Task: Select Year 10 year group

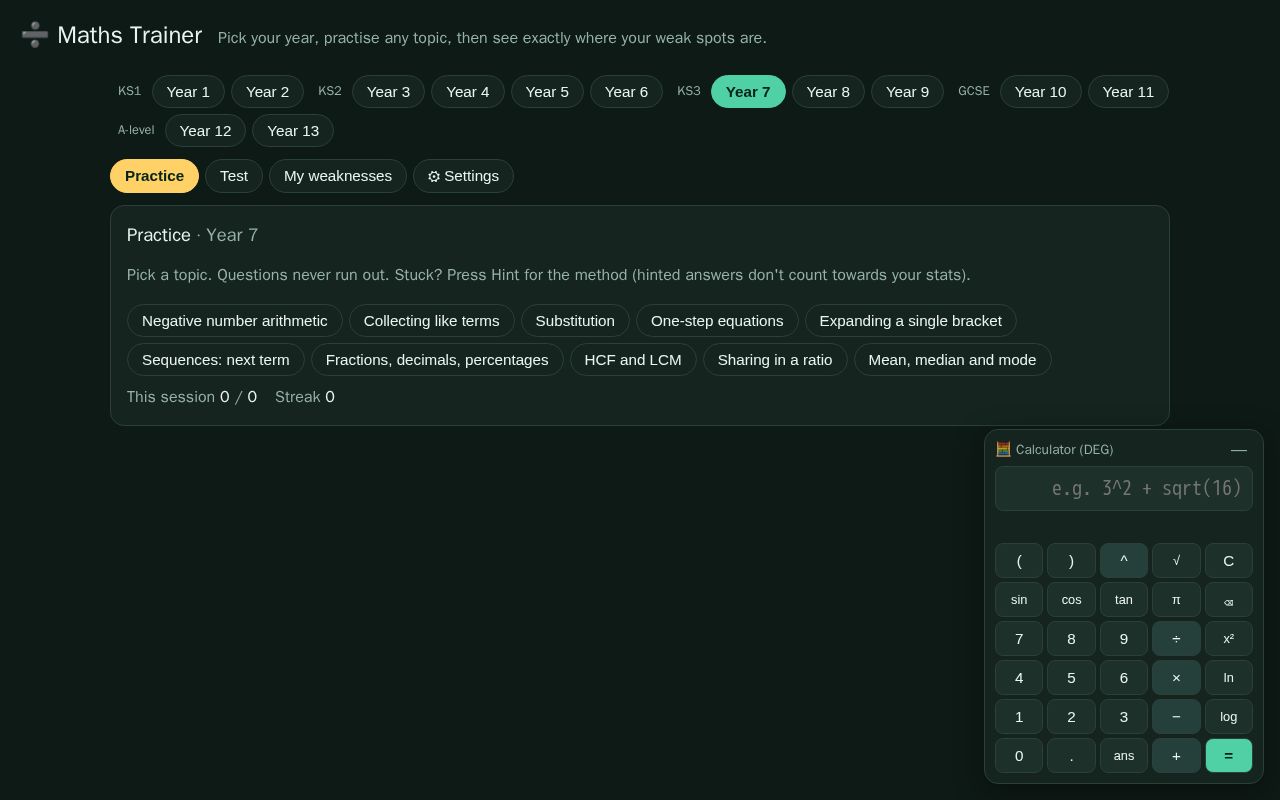Action: tap(1040, 92)
